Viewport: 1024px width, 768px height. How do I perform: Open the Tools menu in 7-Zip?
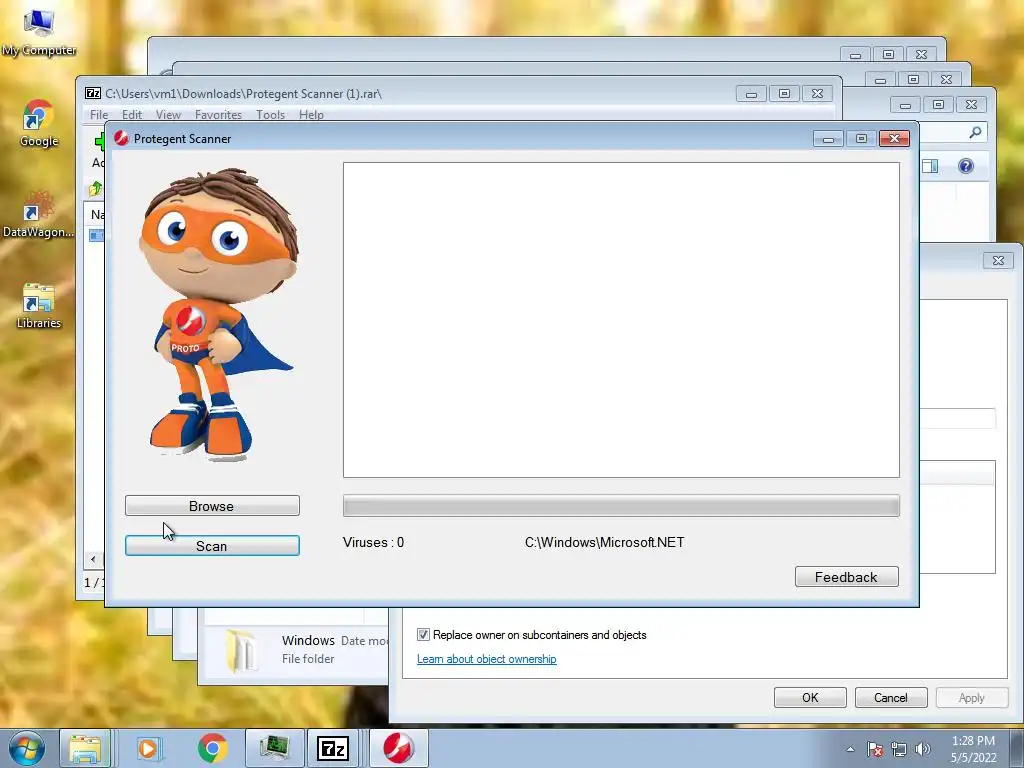(270, 114)
